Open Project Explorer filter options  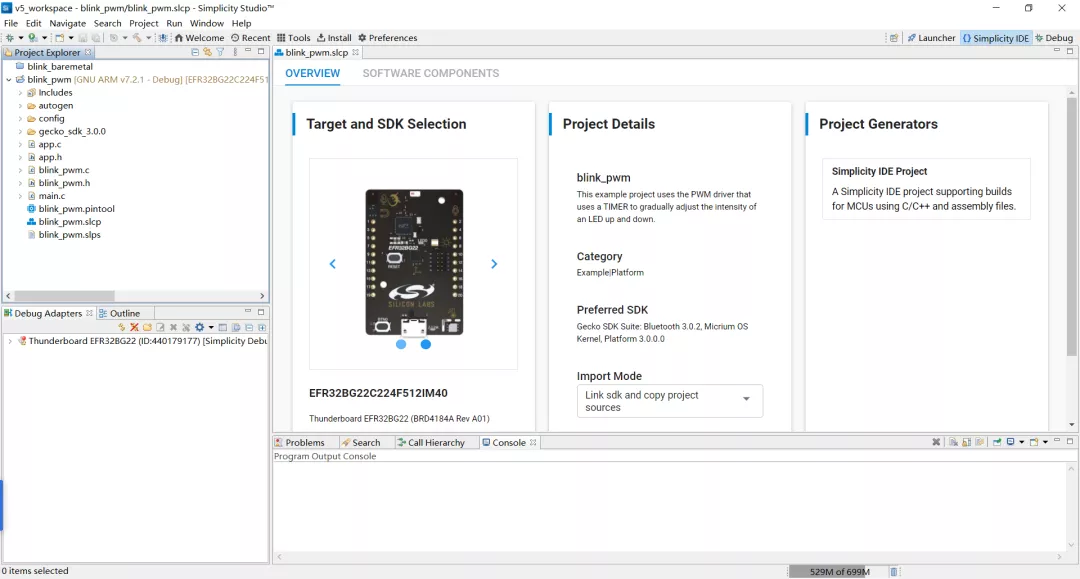coord(220,52)
